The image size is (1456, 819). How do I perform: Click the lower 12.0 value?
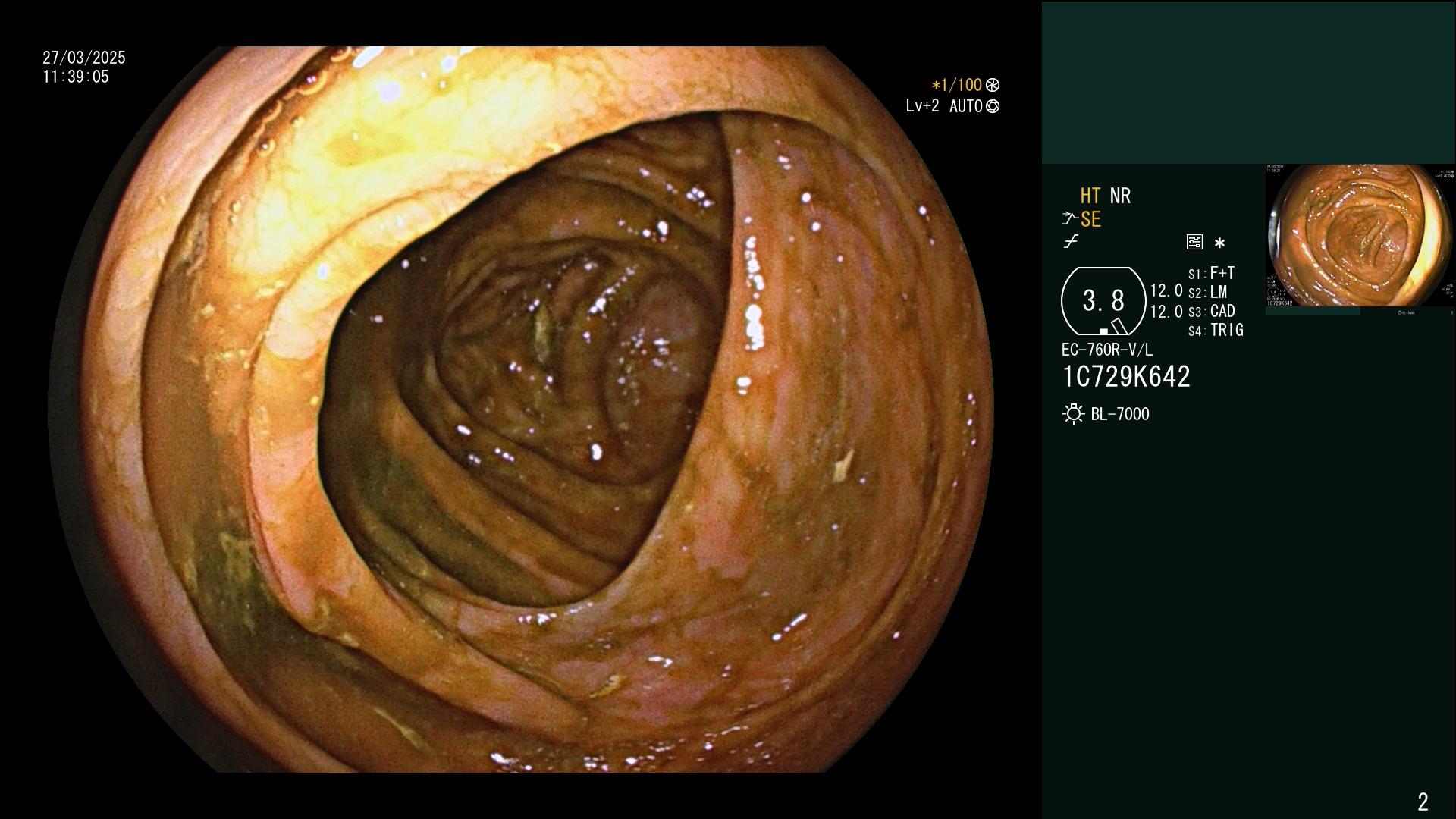click(1166, 311)
